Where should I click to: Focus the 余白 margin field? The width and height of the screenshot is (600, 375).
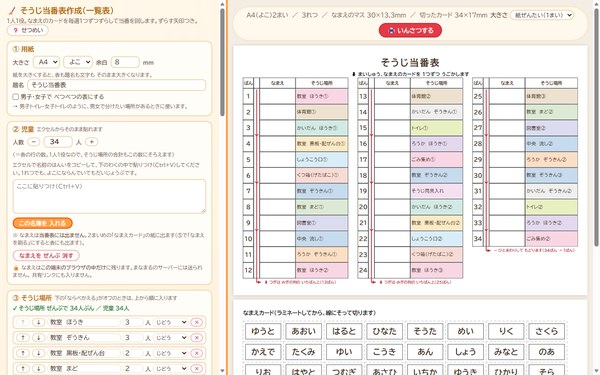coord(125,62)
